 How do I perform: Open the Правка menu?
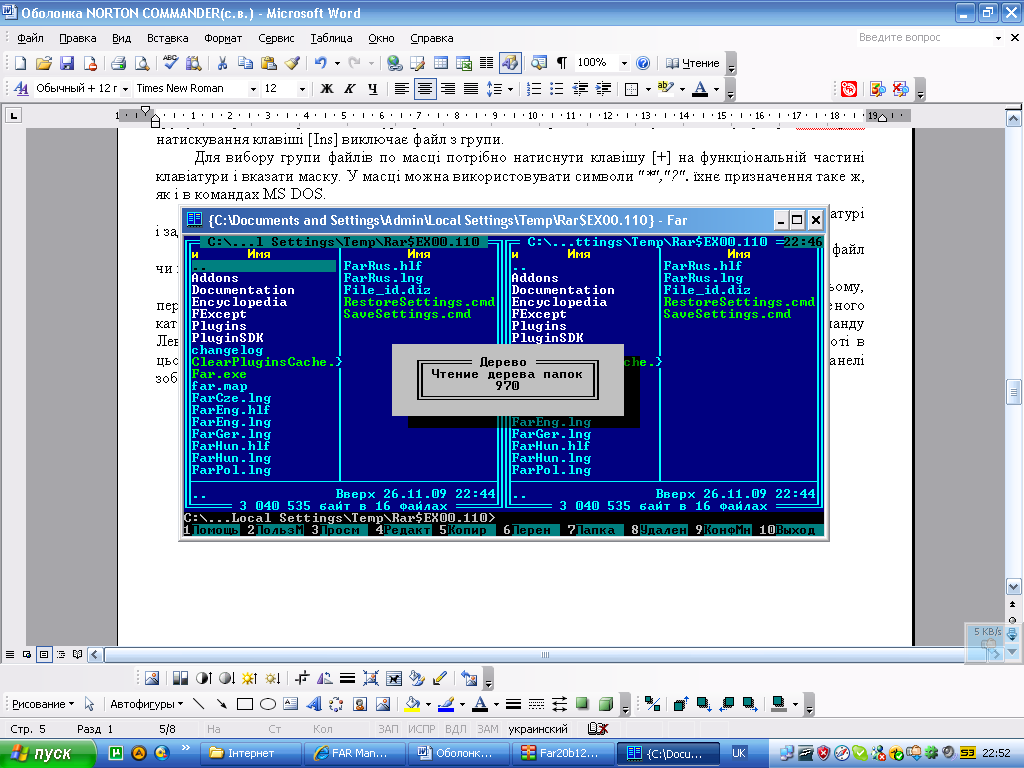(x=78, y=38)
